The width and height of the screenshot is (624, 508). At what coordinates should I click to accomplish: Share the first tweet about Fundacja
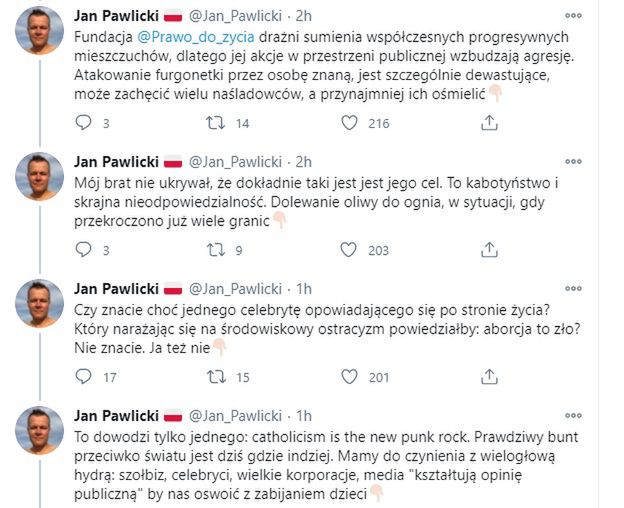(489, 123)
